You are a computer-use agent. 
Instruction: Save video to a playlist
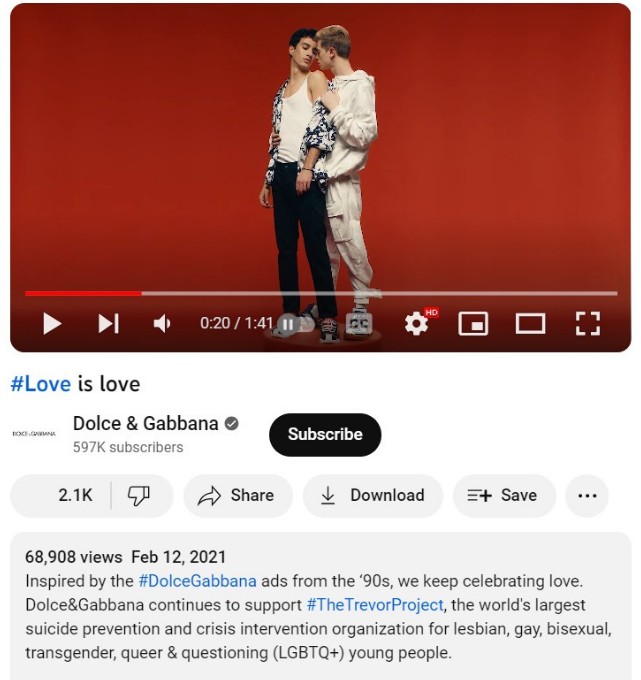(x=504, y=495)
